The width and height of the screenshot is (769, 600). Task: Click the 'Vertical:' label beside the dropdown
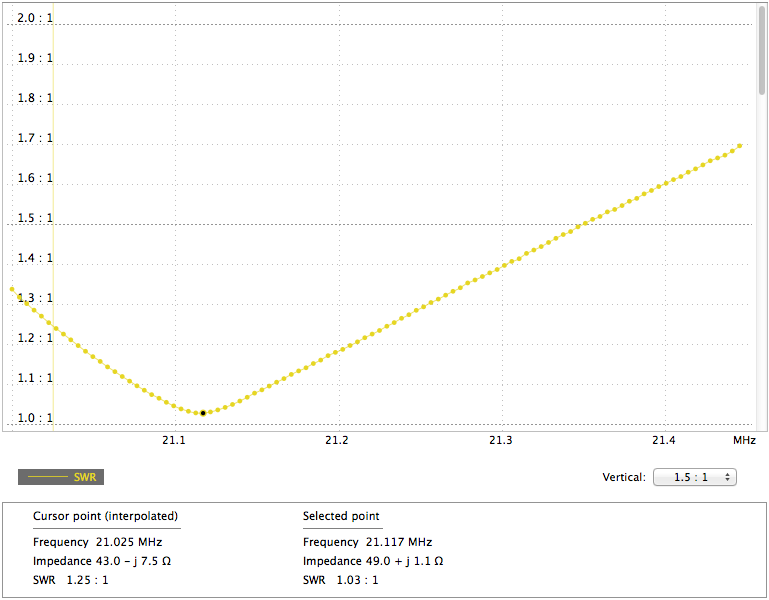(624, 477)
